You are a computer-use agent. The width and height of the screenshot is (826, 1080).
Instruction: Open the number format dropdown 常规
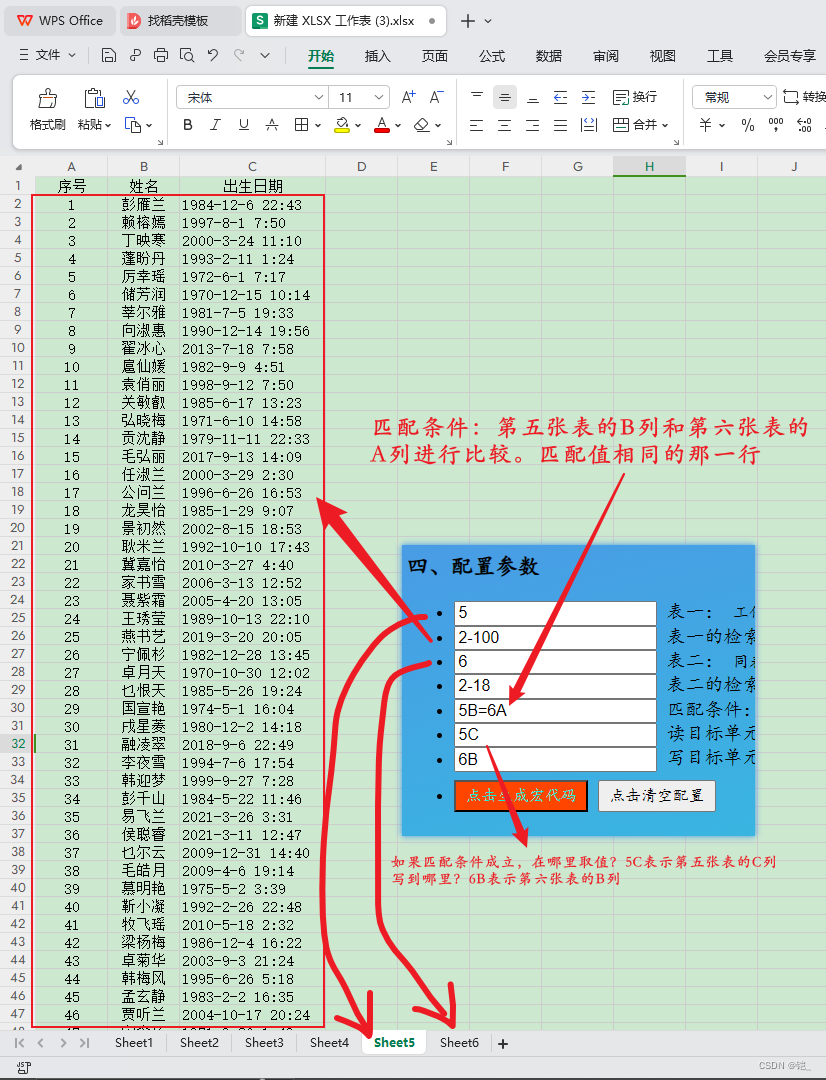(x=767, y=98)
